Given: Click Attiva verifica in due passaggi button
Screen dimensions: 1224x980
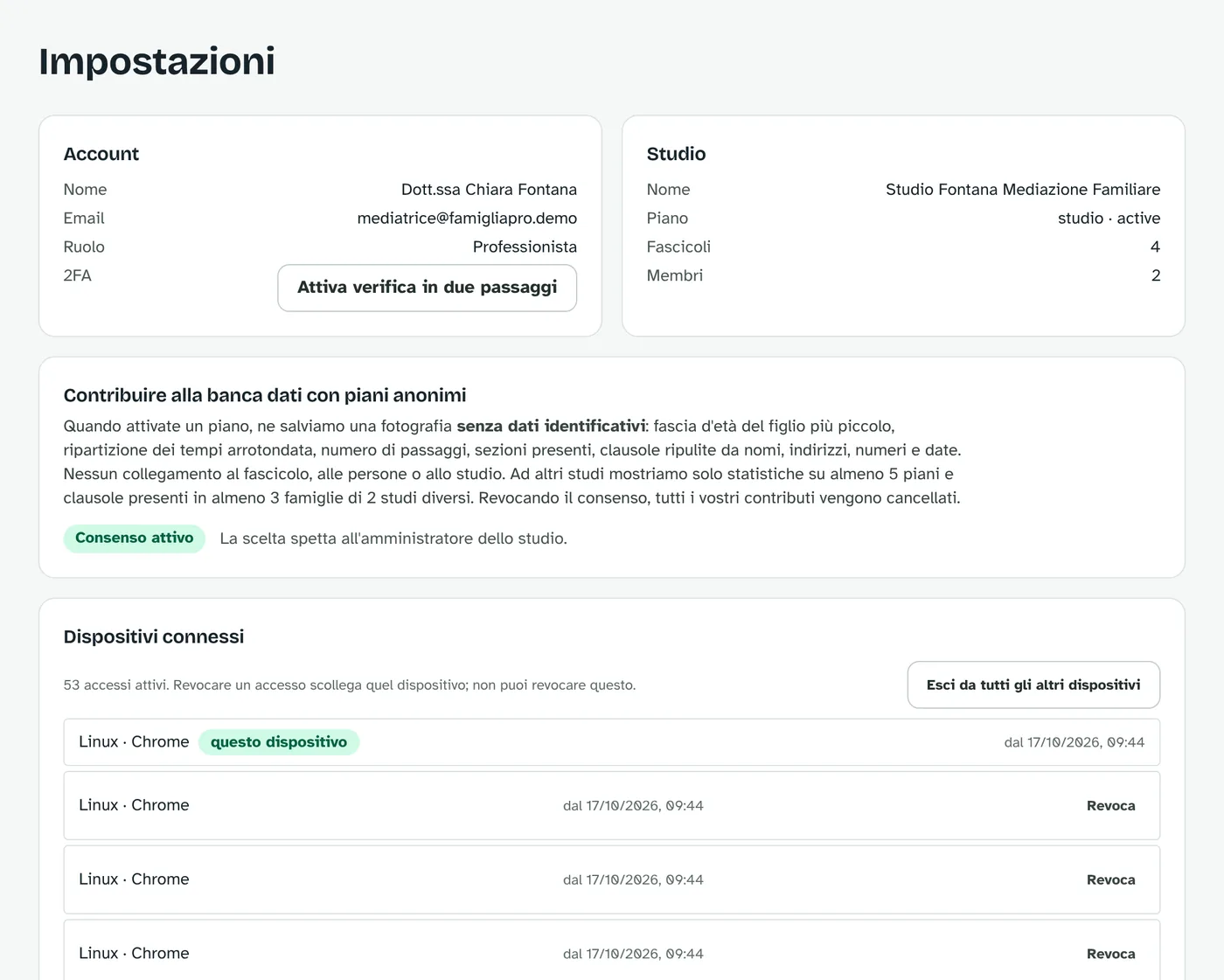Looking at the screenshot, I should pyautogui.click(x=427, y=288).
